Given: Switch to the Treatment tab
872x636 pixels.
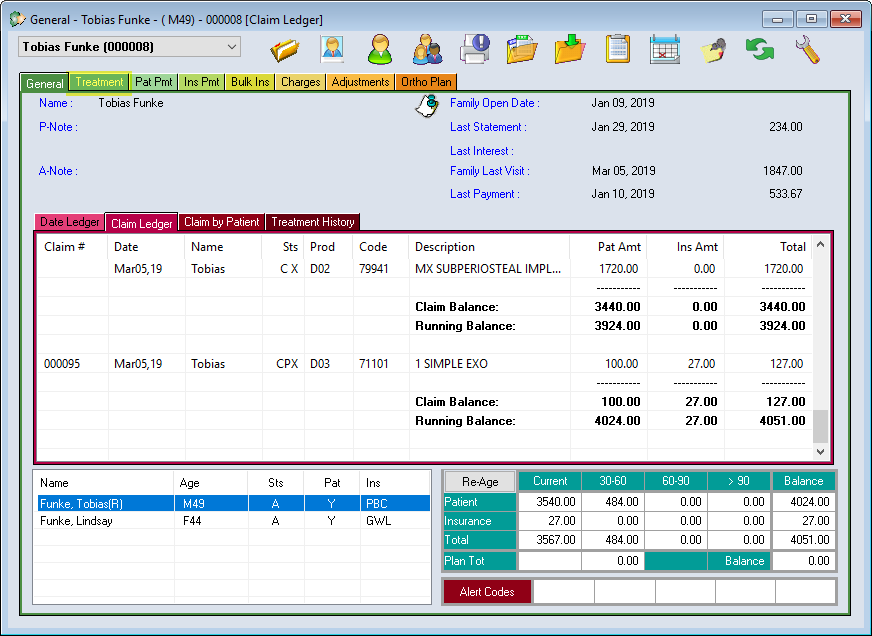Looking at the screenshot, I should click(x=99, y=82).
